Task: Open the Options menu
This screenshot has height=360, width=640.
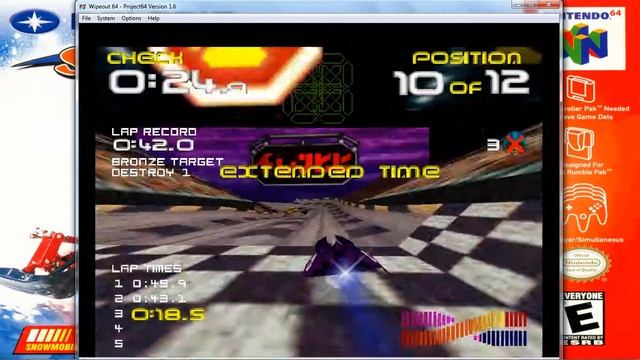Action: pos(131,18)
